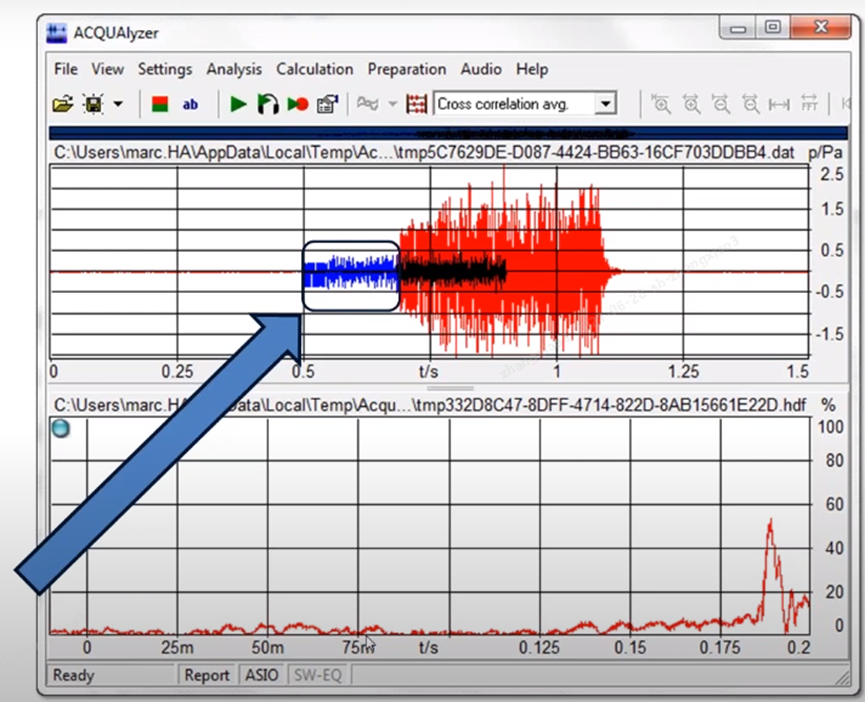Viewport: 865px width, 702px height.
Task: Click the ASIO status bar button
Action: 261,675
